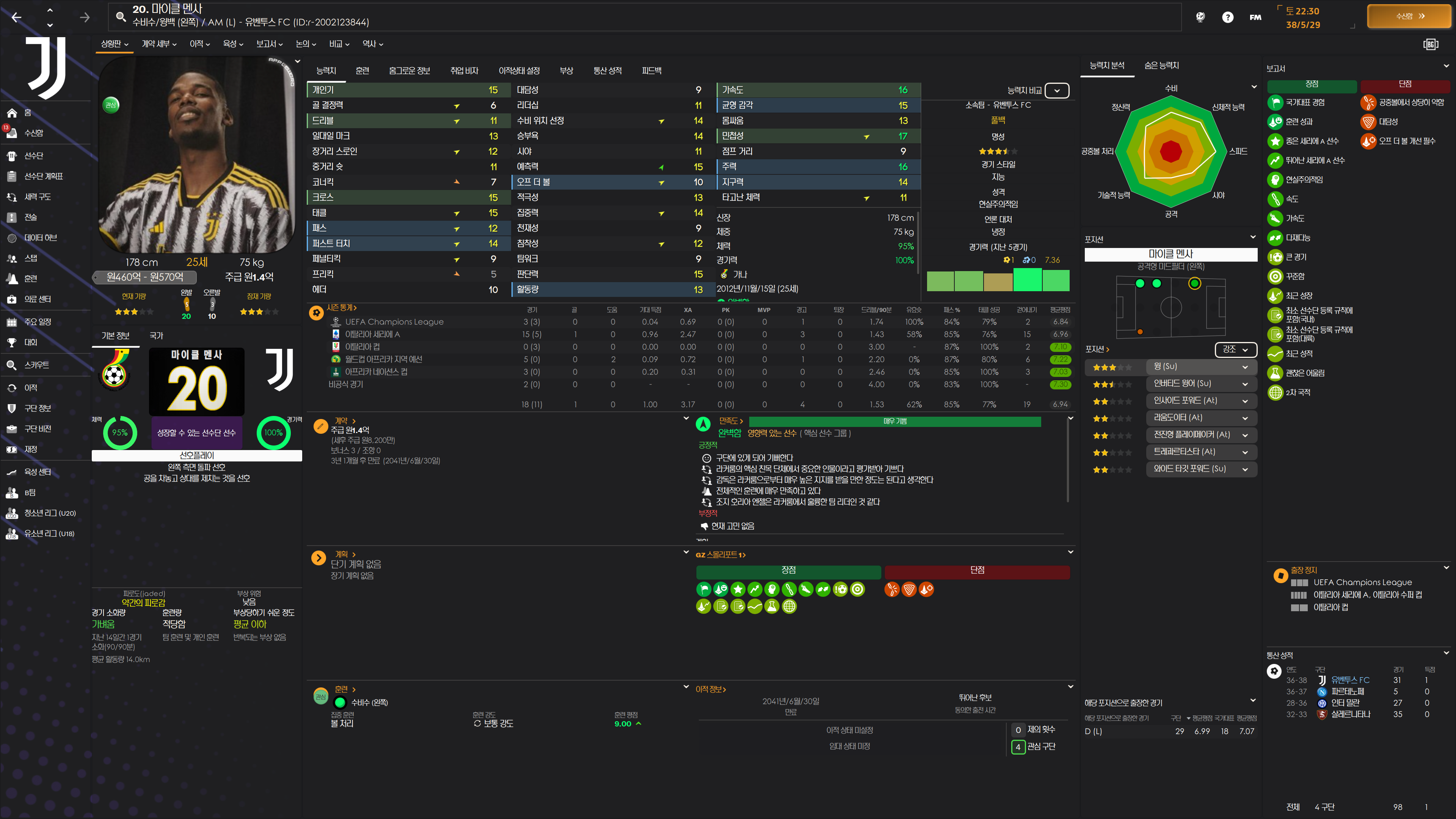Toggle the training focus green indicator
This screenshot has height=819, width=1456.
340,703
